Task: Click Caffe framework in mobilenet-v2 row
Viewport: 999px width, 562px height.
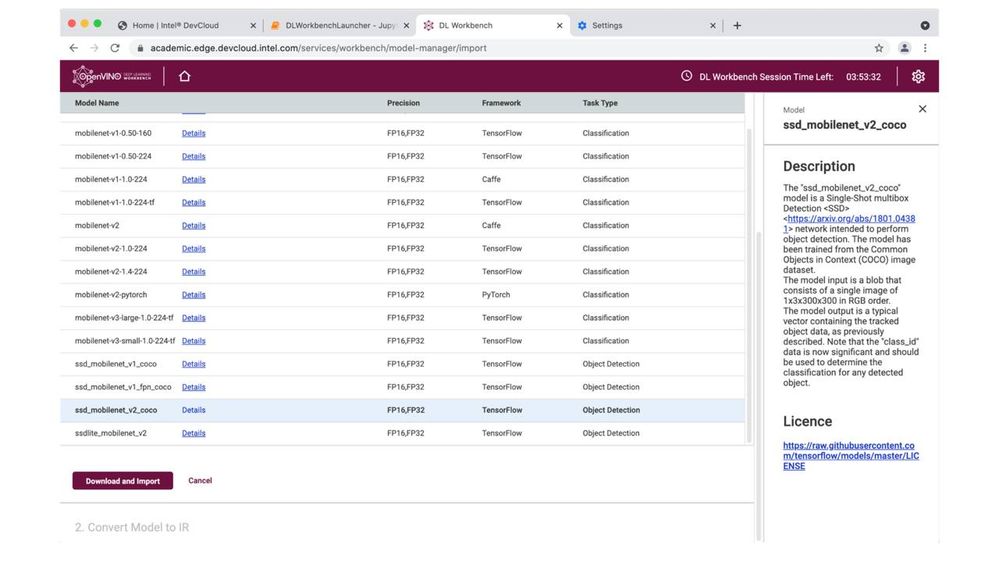Action: pyautogui.click(x=491, y=226)
